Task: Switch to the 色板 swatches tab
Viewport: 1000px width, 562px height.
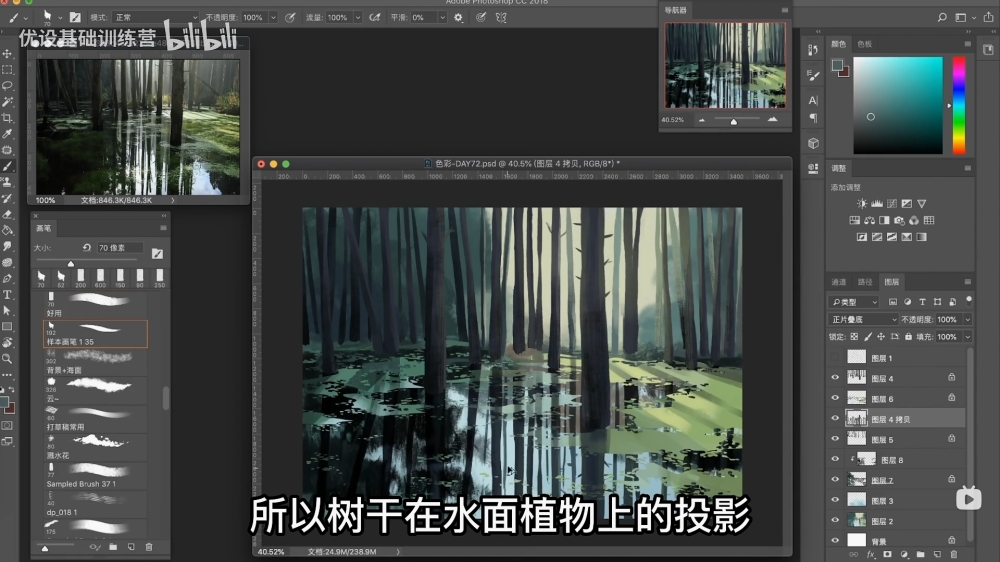Action: (x=865, y=44)
